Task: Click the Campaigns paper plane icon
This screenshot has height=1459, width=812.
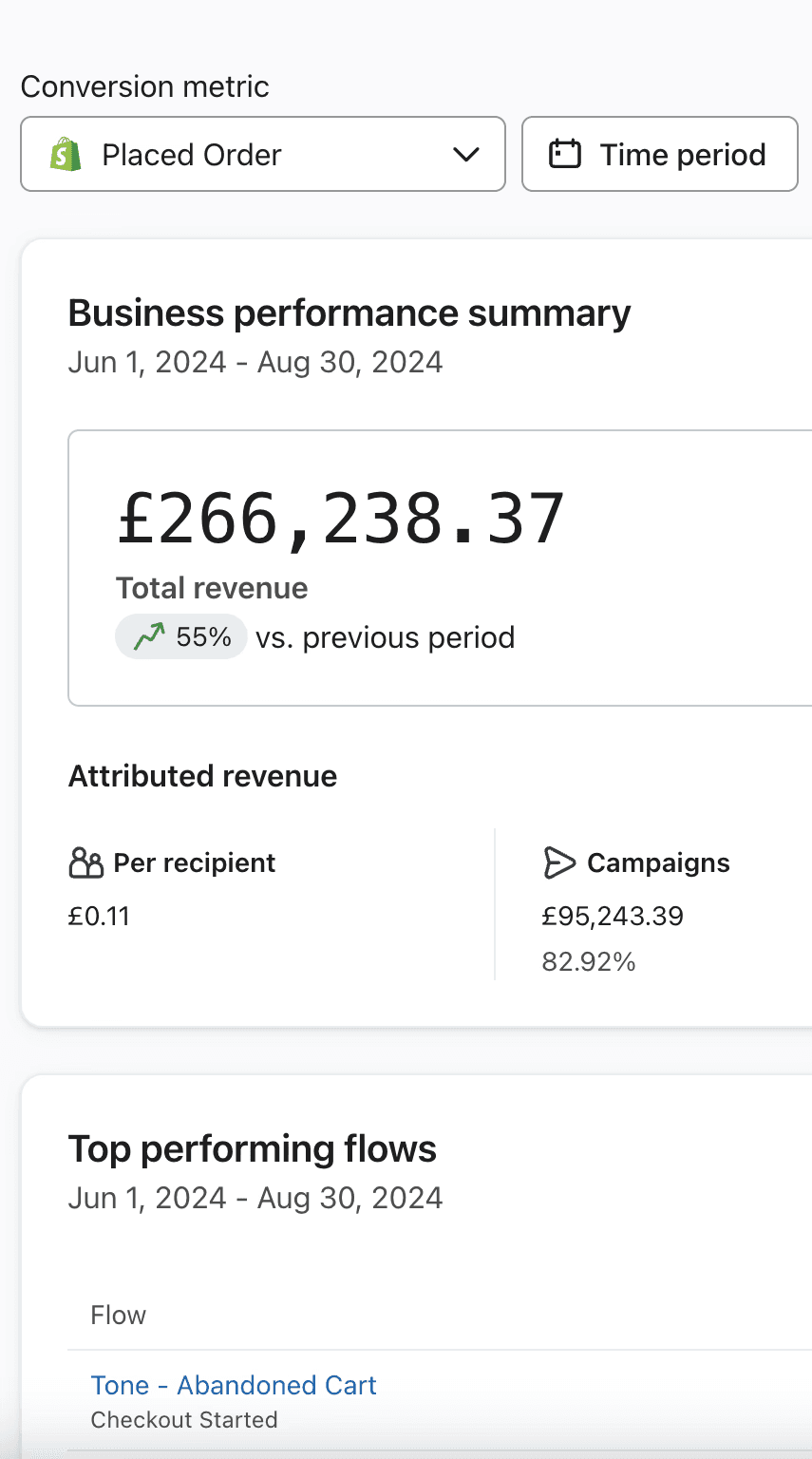Action: point(559,862)
